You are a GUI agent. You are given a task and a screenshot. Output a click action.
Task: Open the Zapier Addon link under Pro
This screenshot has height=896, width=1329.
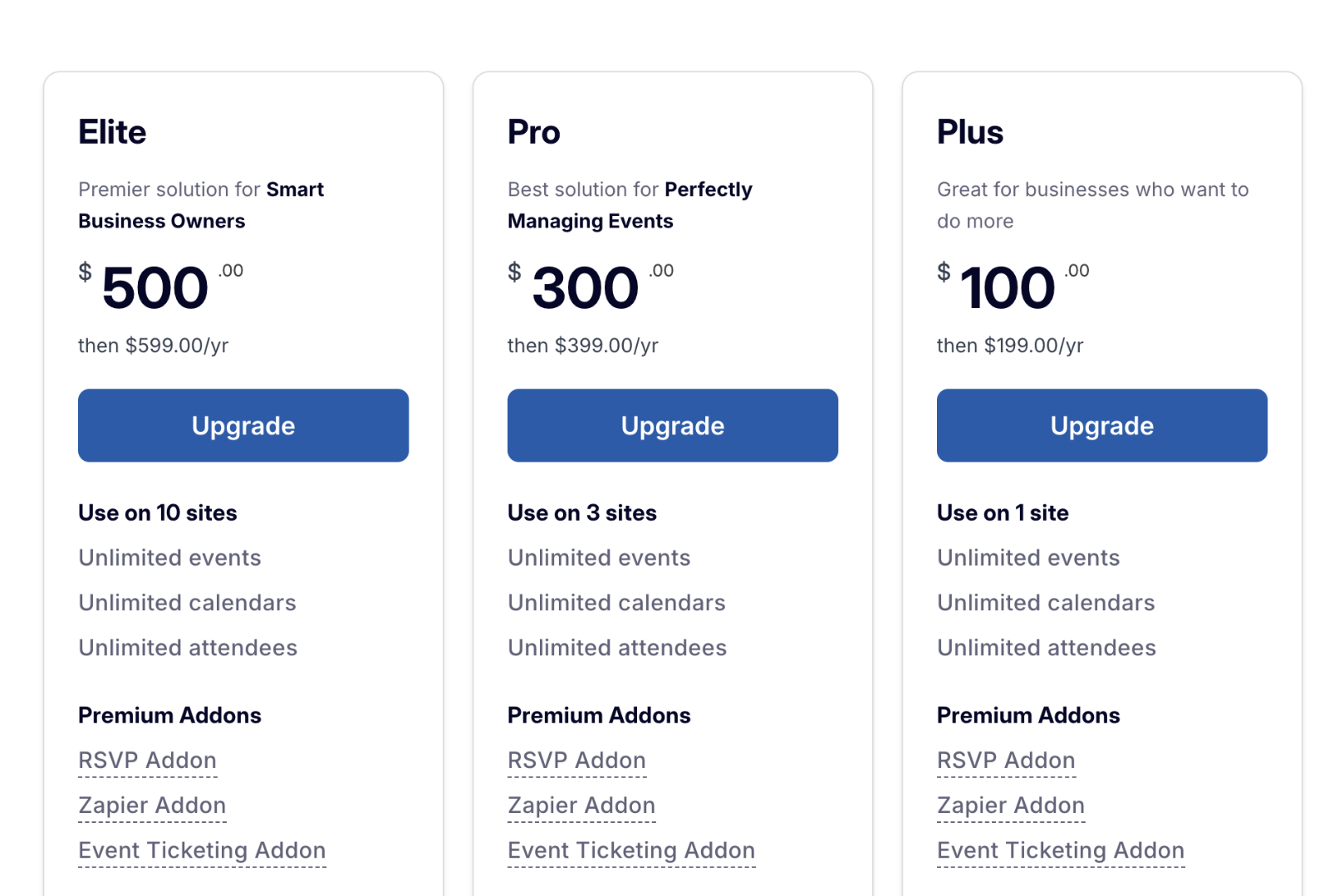(581, 805)
